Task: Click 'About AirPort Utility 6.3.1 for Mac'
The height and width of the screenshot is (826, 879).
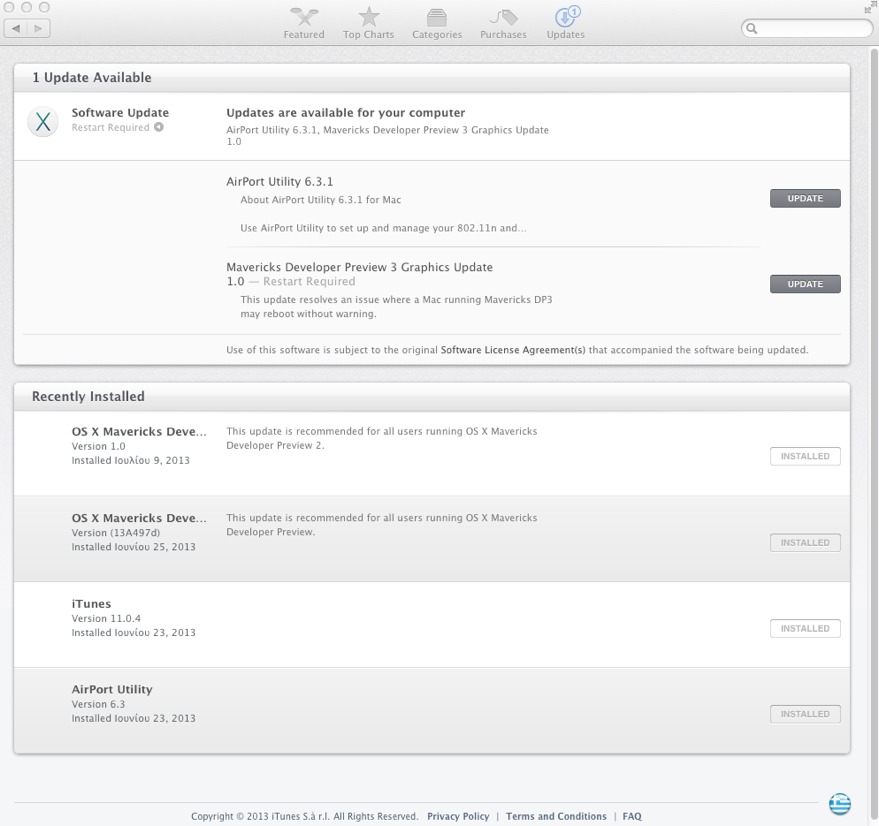Action: pyautogui.click(x=321, y=200)
